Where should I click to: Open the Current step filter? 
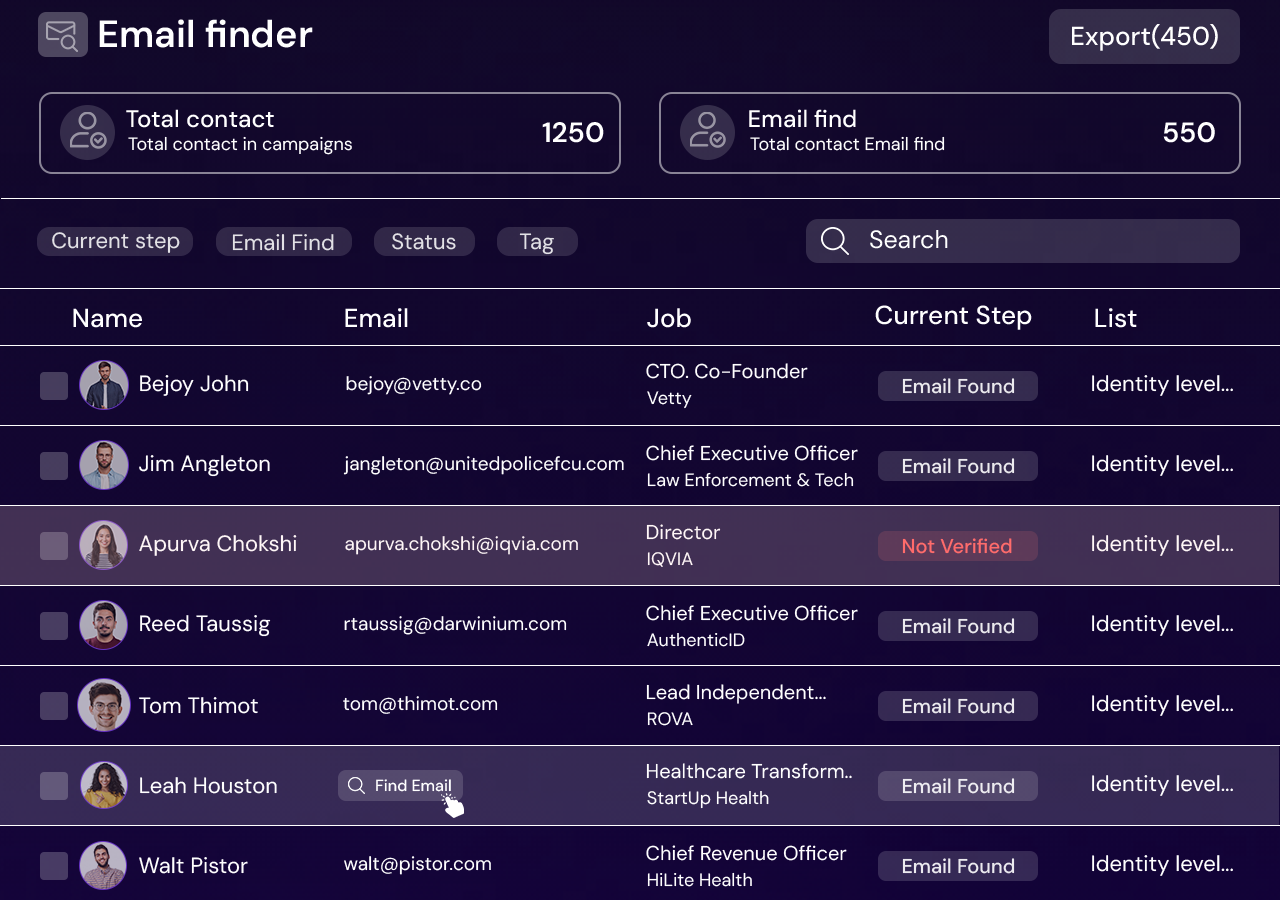(115, 241)
